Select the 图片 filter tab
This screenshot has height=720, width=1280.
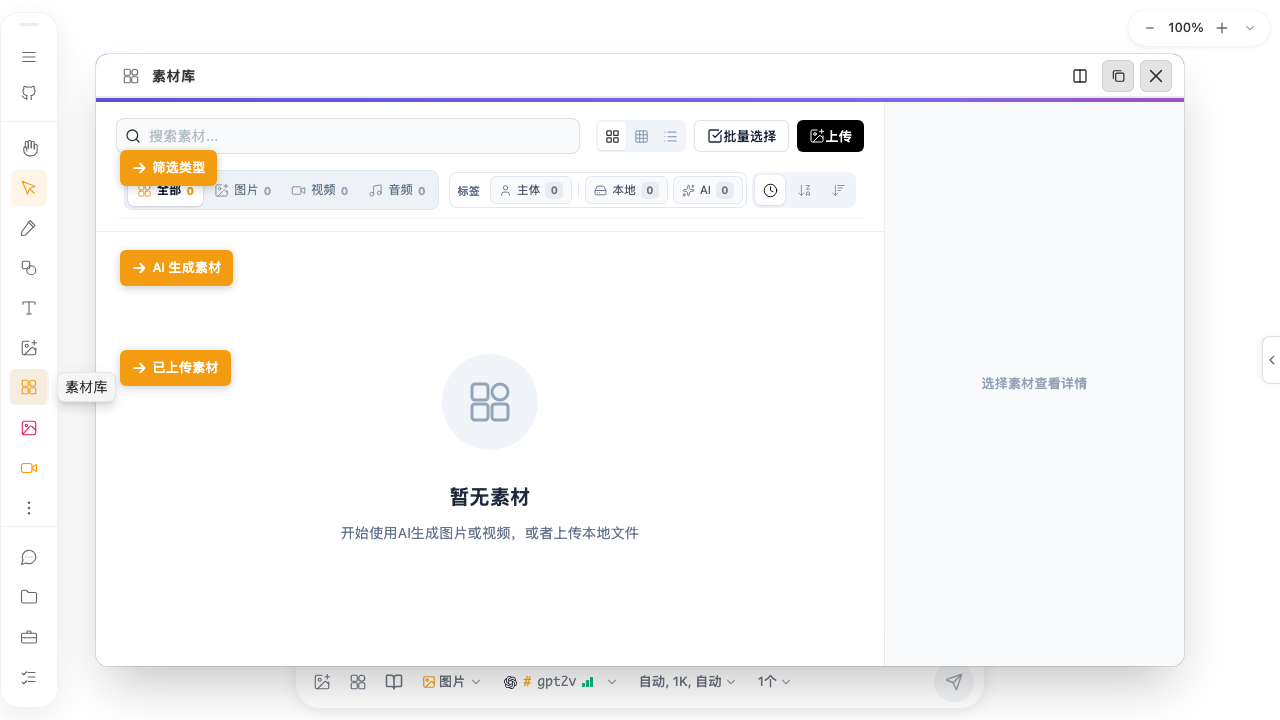click(243, 190)
